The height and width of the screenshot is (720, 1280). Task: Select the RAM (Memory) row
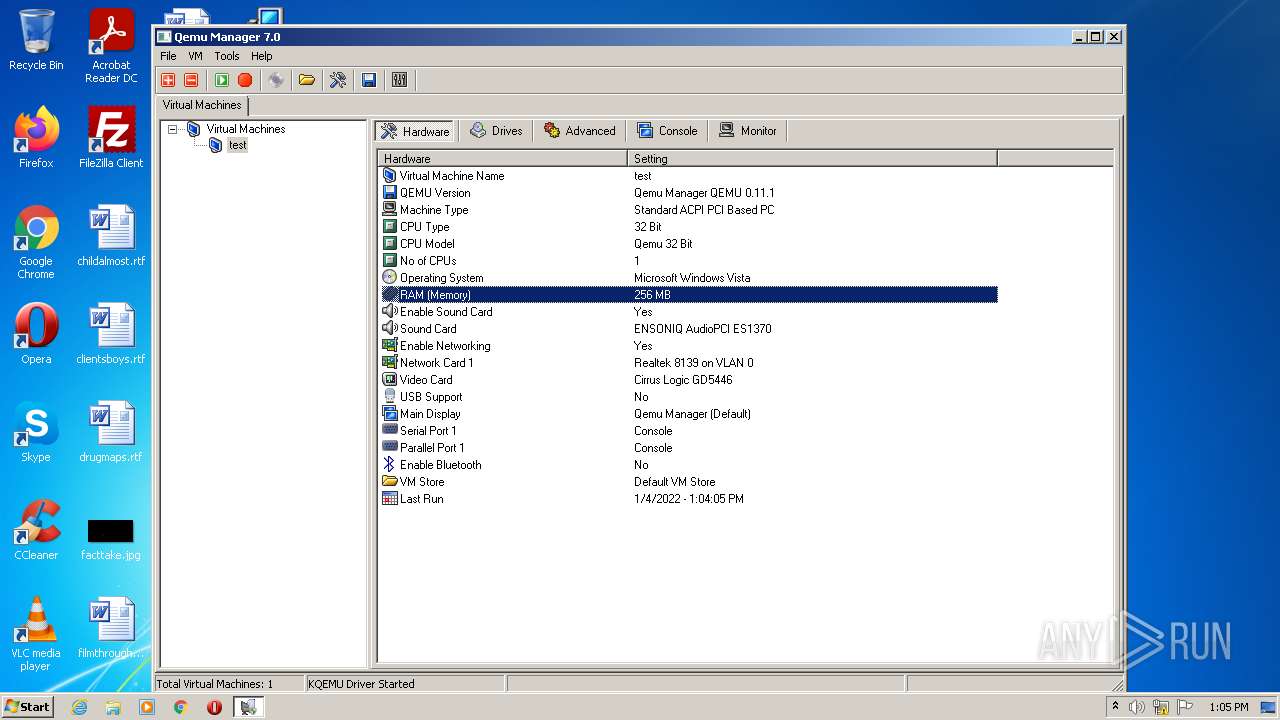[x=689, y=295]
